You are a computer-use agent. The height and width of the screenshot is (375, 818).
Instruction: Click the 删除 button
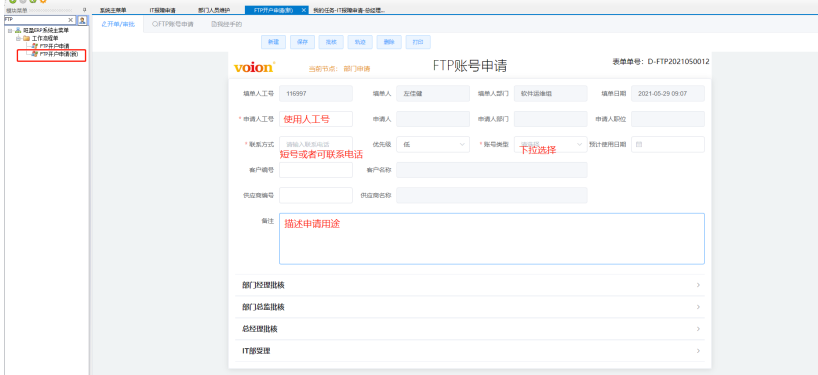click(x=389, y=42)
